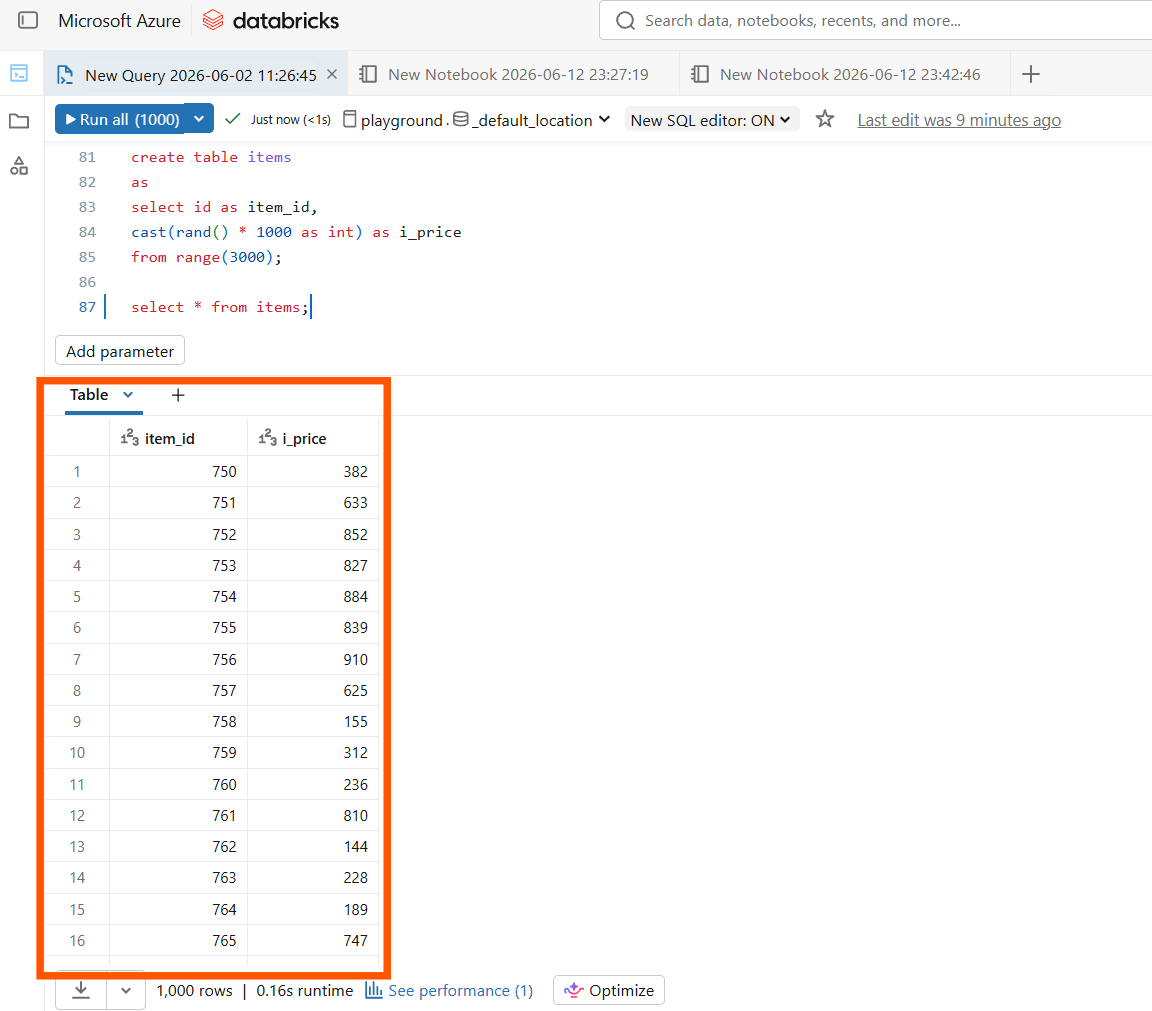Click the download results icon
Image resolution: width=1152 pixels, height=1011 pixels.
(x=81, y=990)
